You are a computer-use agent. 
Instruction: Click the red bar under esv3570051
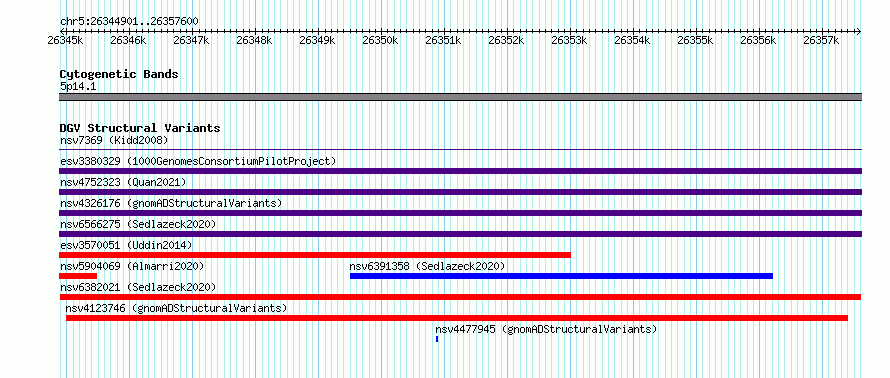[315, 255]
